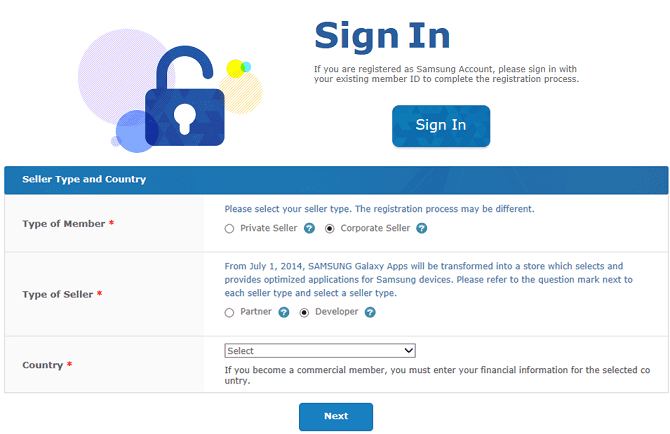Image resolution: width=670 pixels, height=434 pixels.
Task: Click the blue padlock illustration
Action: click(x=185, y=96)
